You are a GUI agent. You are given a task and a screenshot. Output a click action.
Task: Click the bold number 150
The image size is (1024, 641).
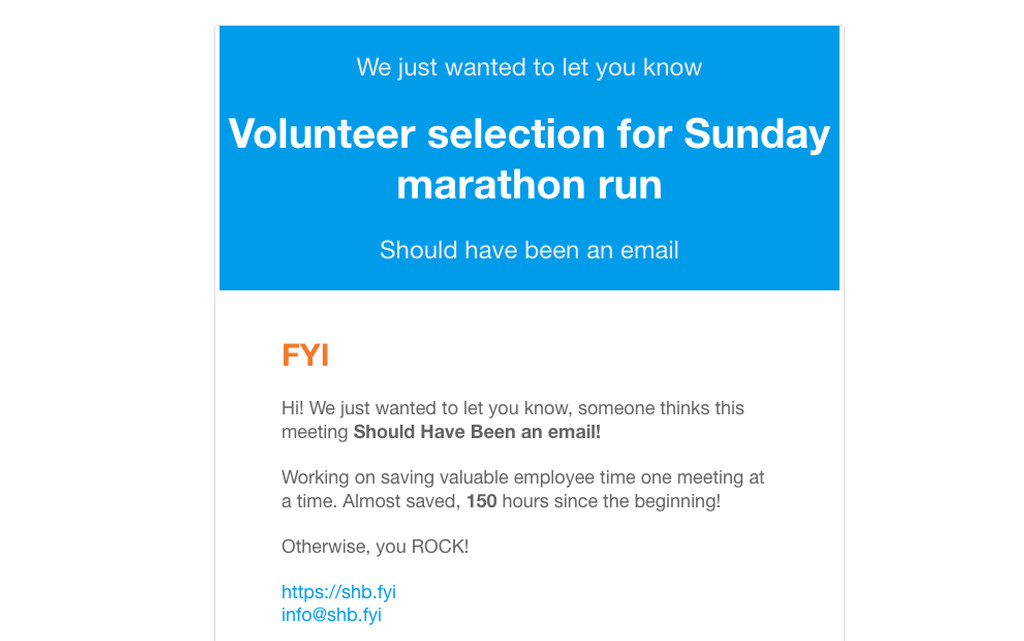(481, 501)
